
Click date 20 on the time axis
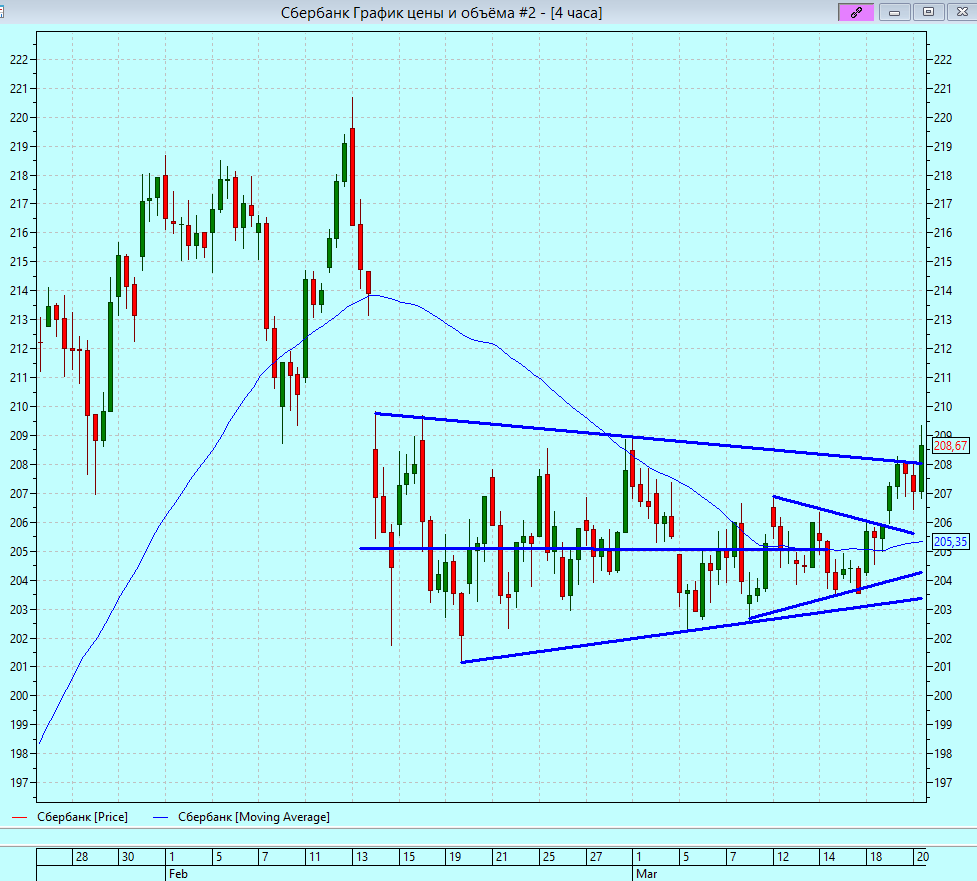(x=922, y=857)
